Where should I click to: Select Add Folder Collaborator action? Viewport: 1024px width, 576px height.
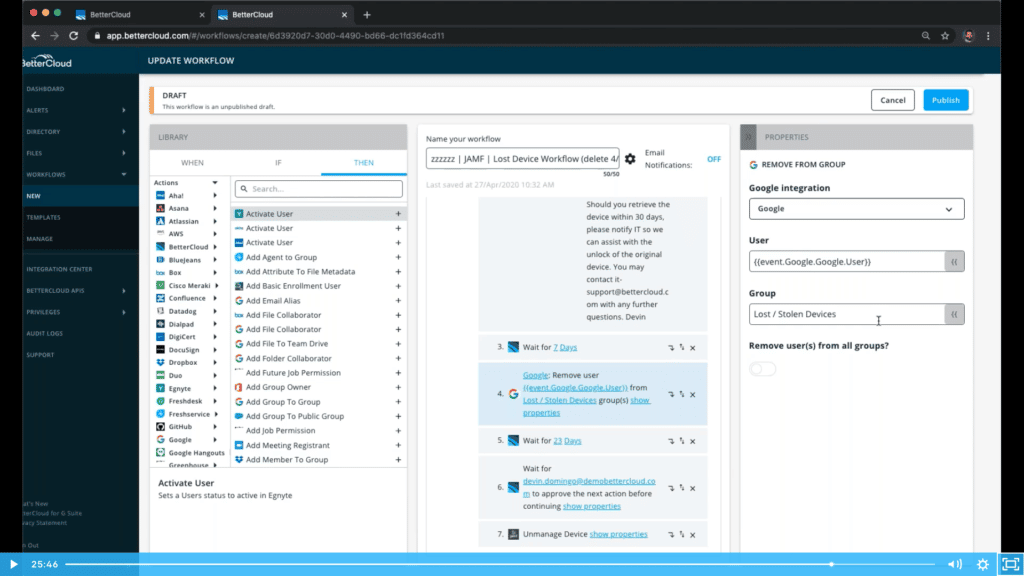288,359
